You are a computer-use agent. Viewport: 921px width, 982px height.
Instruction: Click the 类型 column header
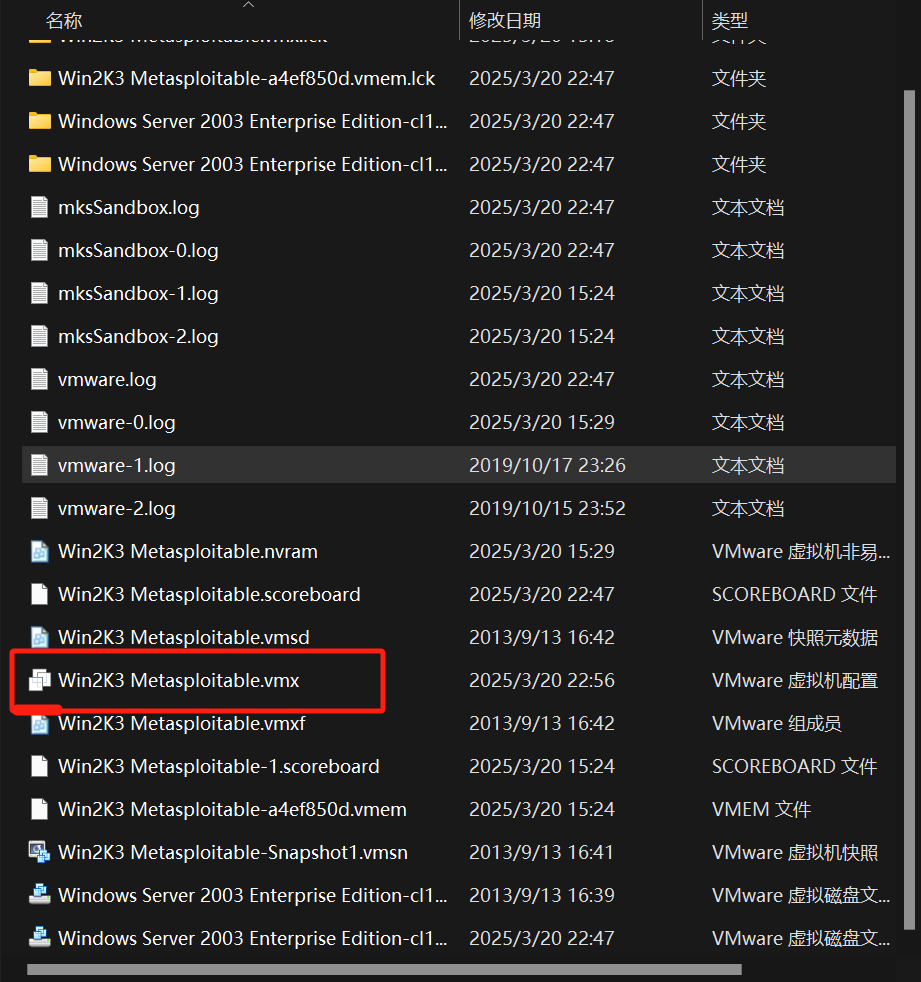click(729, 20)
